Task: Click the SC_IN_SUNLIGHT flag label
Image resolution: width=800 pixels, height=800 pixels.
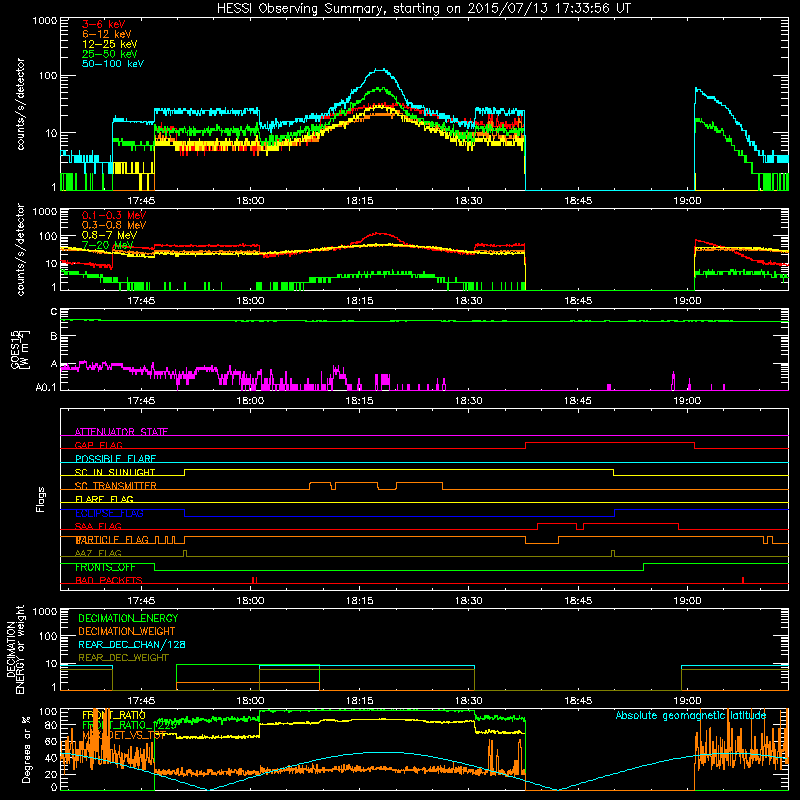Action: (x=115, y=472)
